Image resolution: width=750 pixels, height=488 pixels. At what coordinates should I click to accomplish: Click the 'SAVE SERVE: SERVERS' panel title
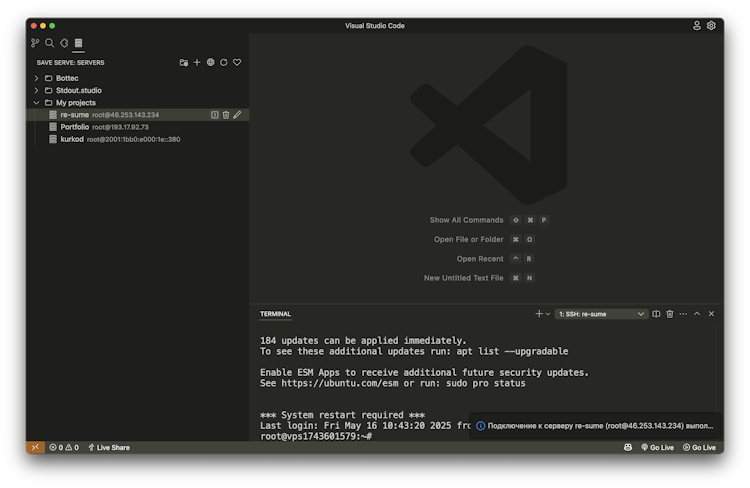[x=70, y=63]
